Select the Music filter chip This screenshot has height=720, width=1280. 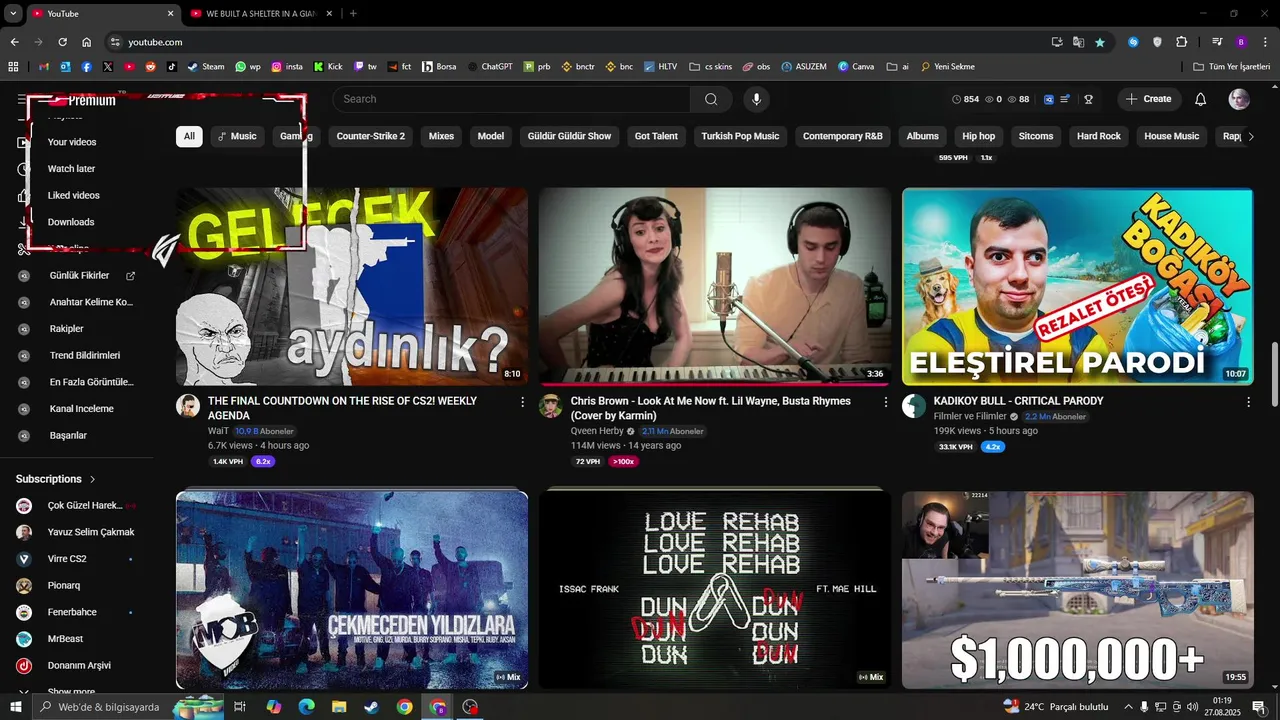pos(237,136)
